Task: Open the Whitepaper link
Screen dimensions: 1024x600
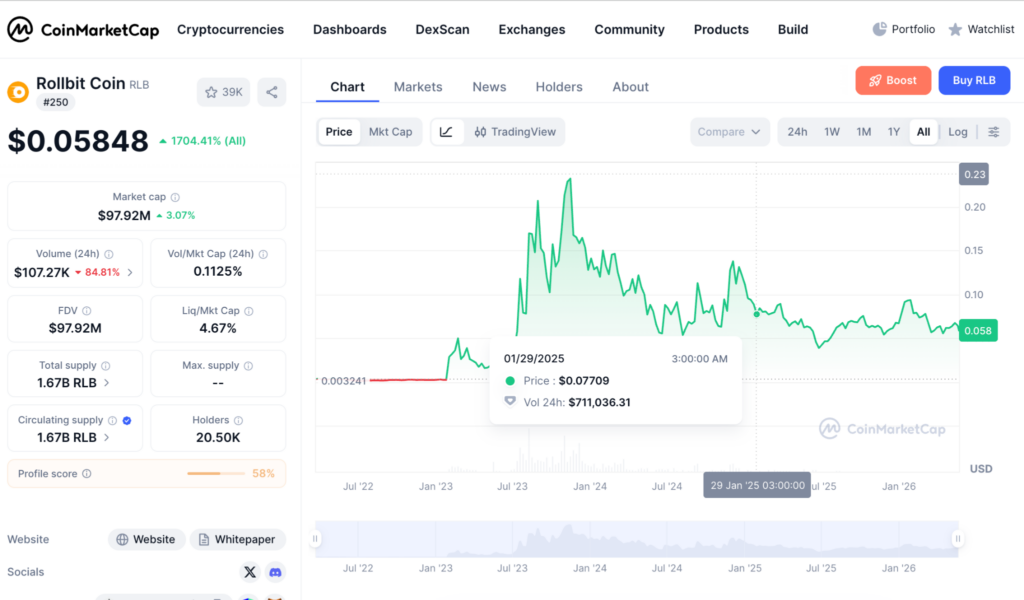Action: tap(238, 539)
